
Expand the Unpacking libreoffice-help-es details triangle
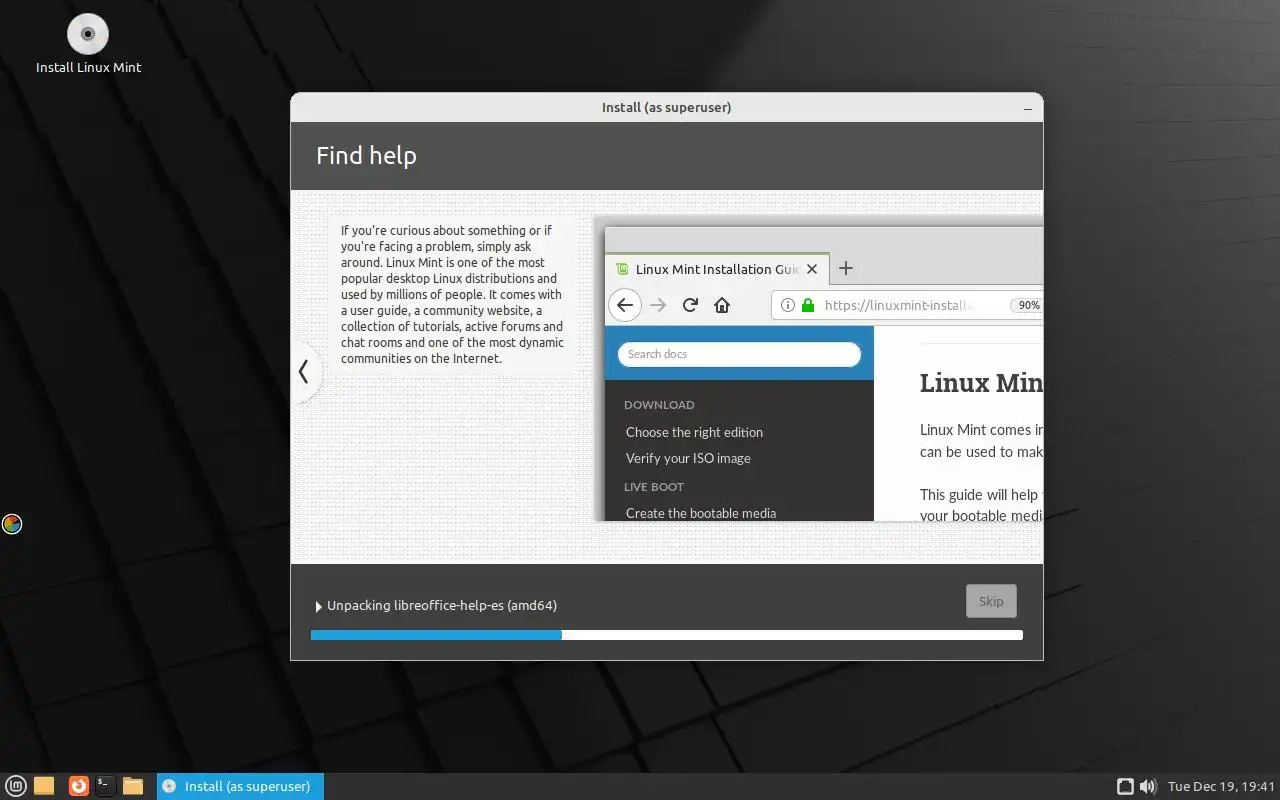(x=319, y=606)
